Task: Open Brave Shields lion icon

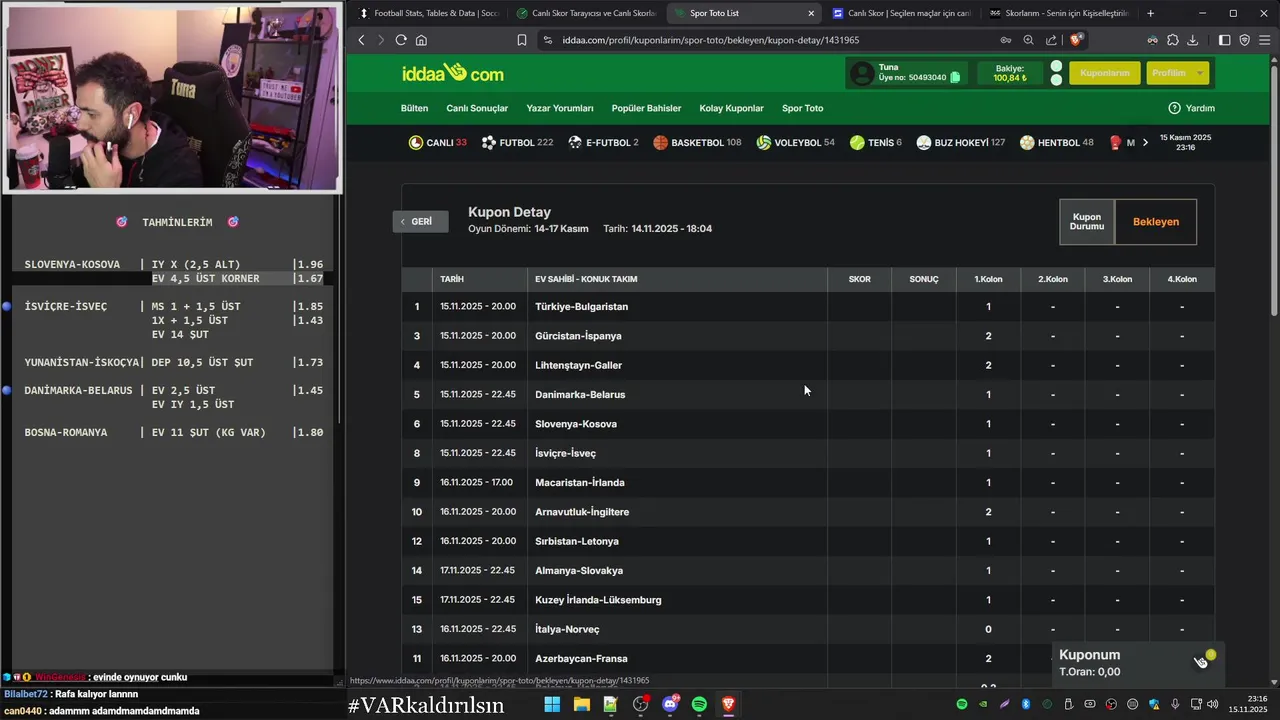Action: (x=1076, y=40)
